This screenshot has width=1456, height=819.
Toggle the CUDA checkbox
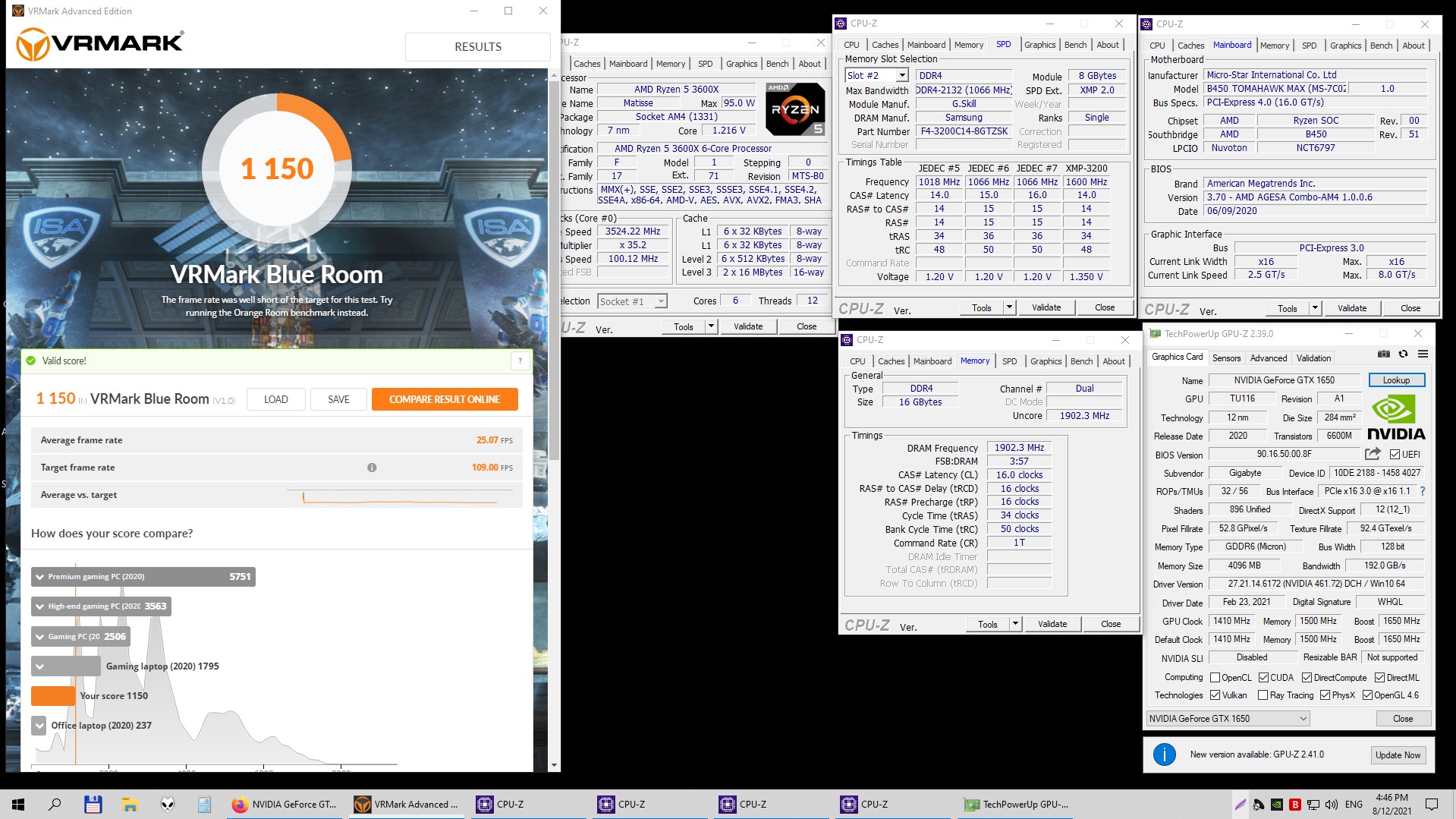point(1263,678)
